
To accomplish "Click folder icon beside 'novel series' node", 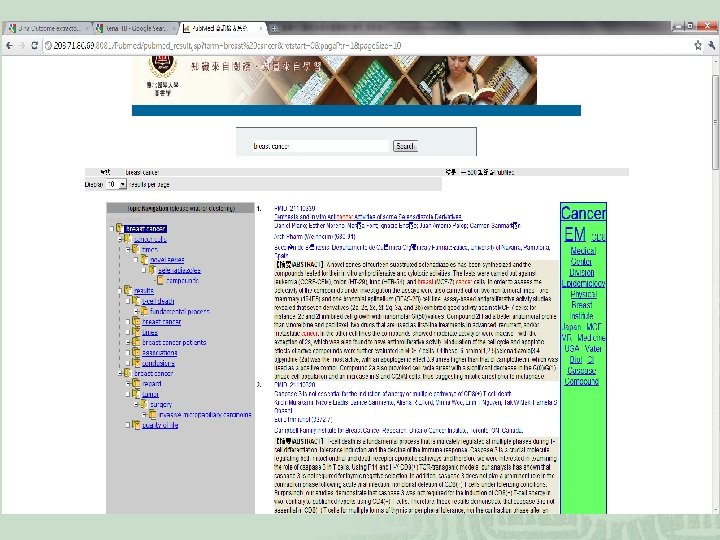I will point(144,259).
